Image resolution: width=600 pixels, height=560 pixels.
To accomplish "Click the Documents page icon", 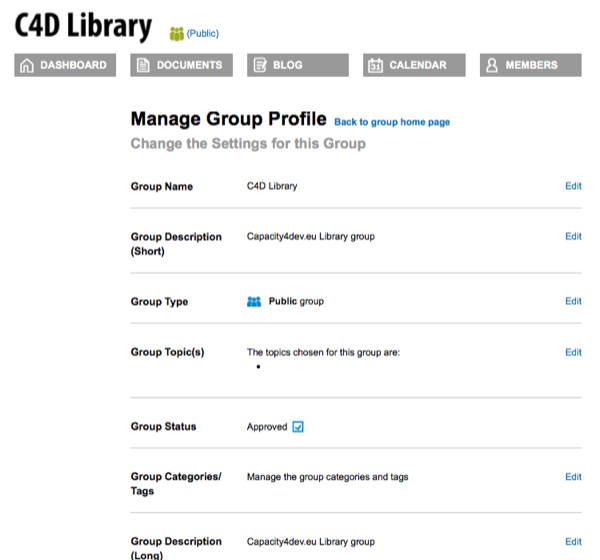I will [143, 65].
